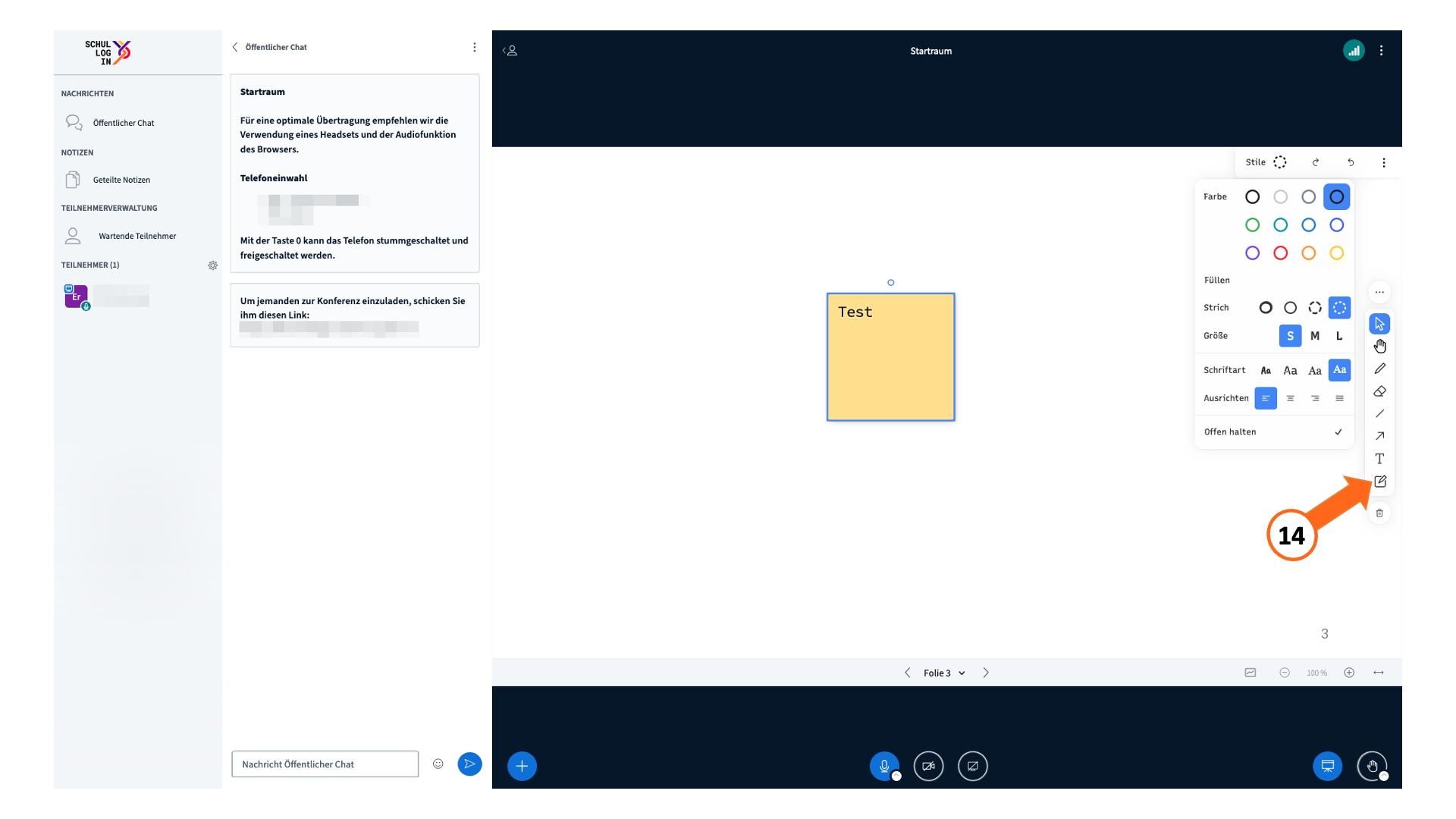Image resolution: width=1456 pixels, height=819 pixels.
Task: Open Folie 3 slide dropdown
Action: click(x=944, y=673)
